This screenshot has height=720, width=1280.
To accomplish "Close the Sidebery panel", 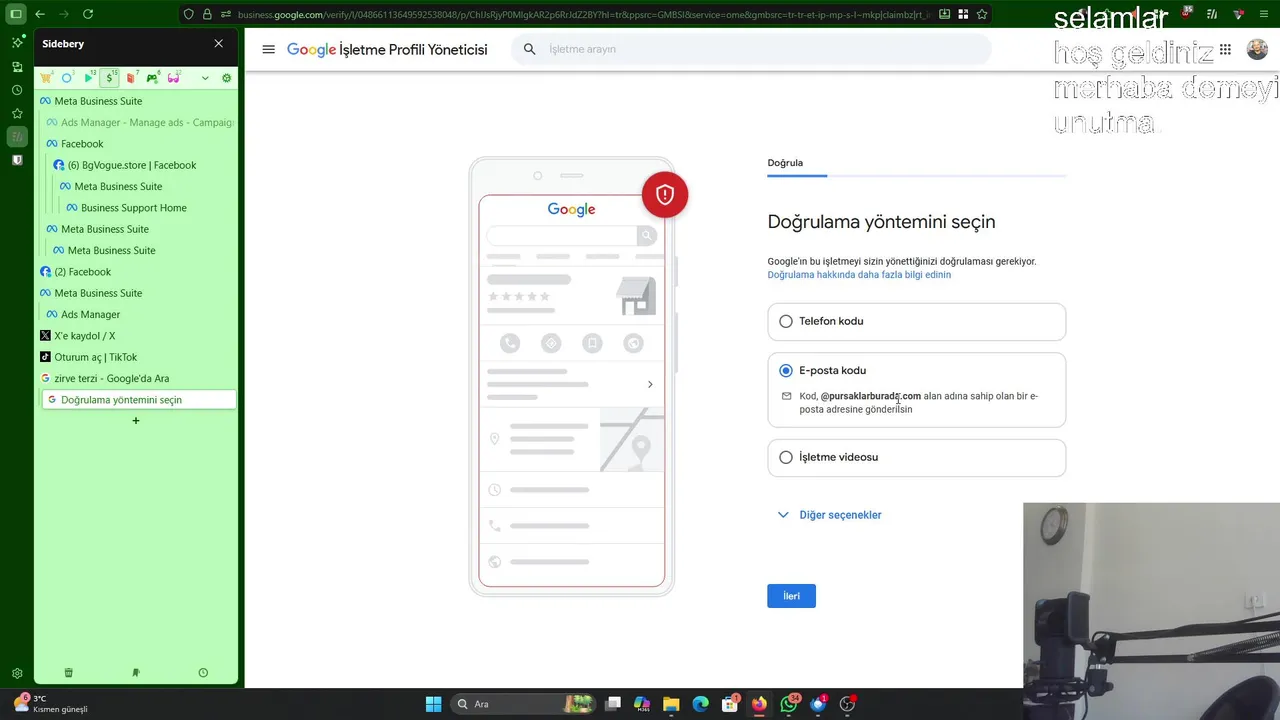I will click(x=219, y=44).
